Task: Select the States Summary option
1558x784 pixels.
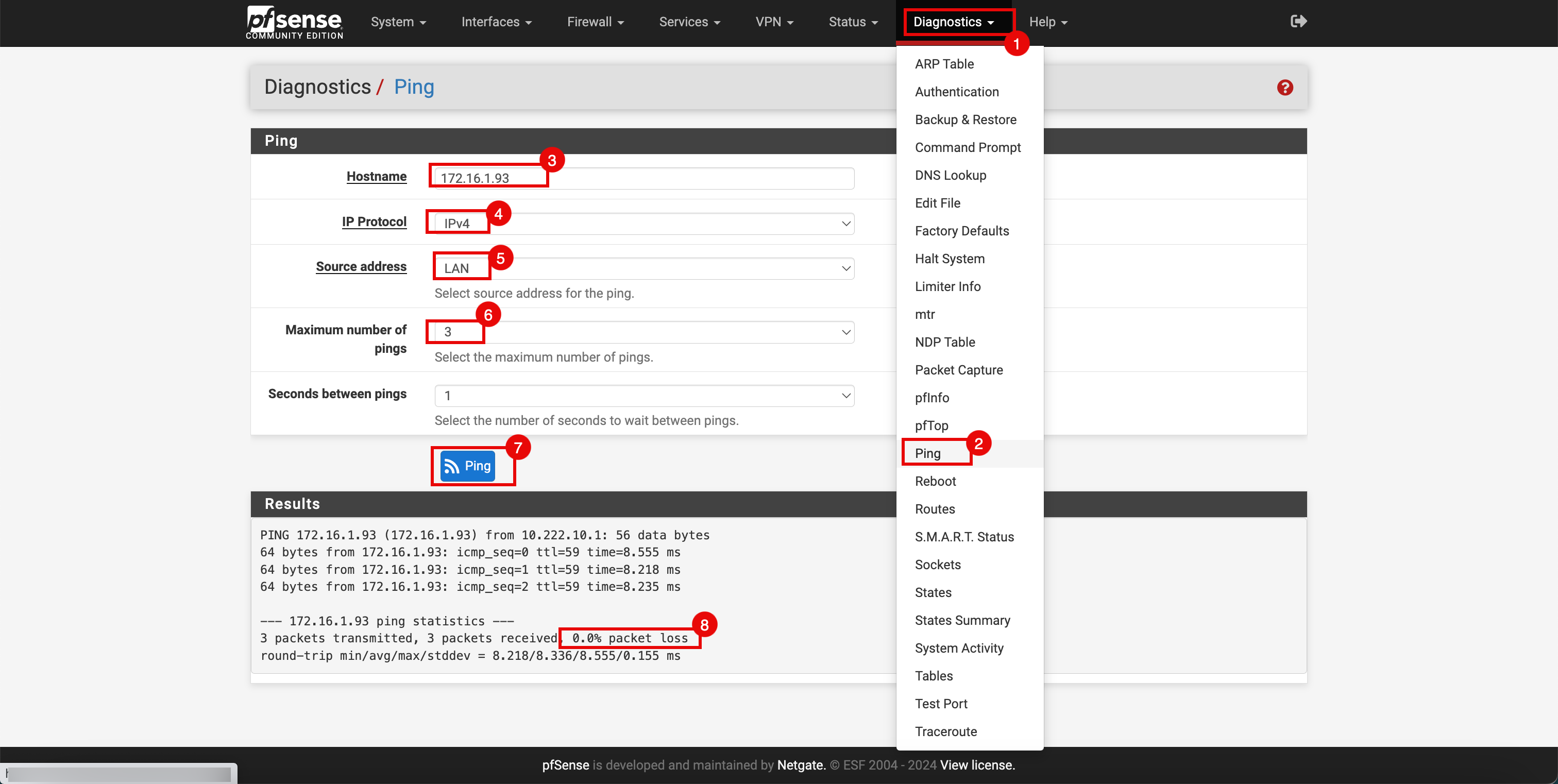Action: click(962, 620)
